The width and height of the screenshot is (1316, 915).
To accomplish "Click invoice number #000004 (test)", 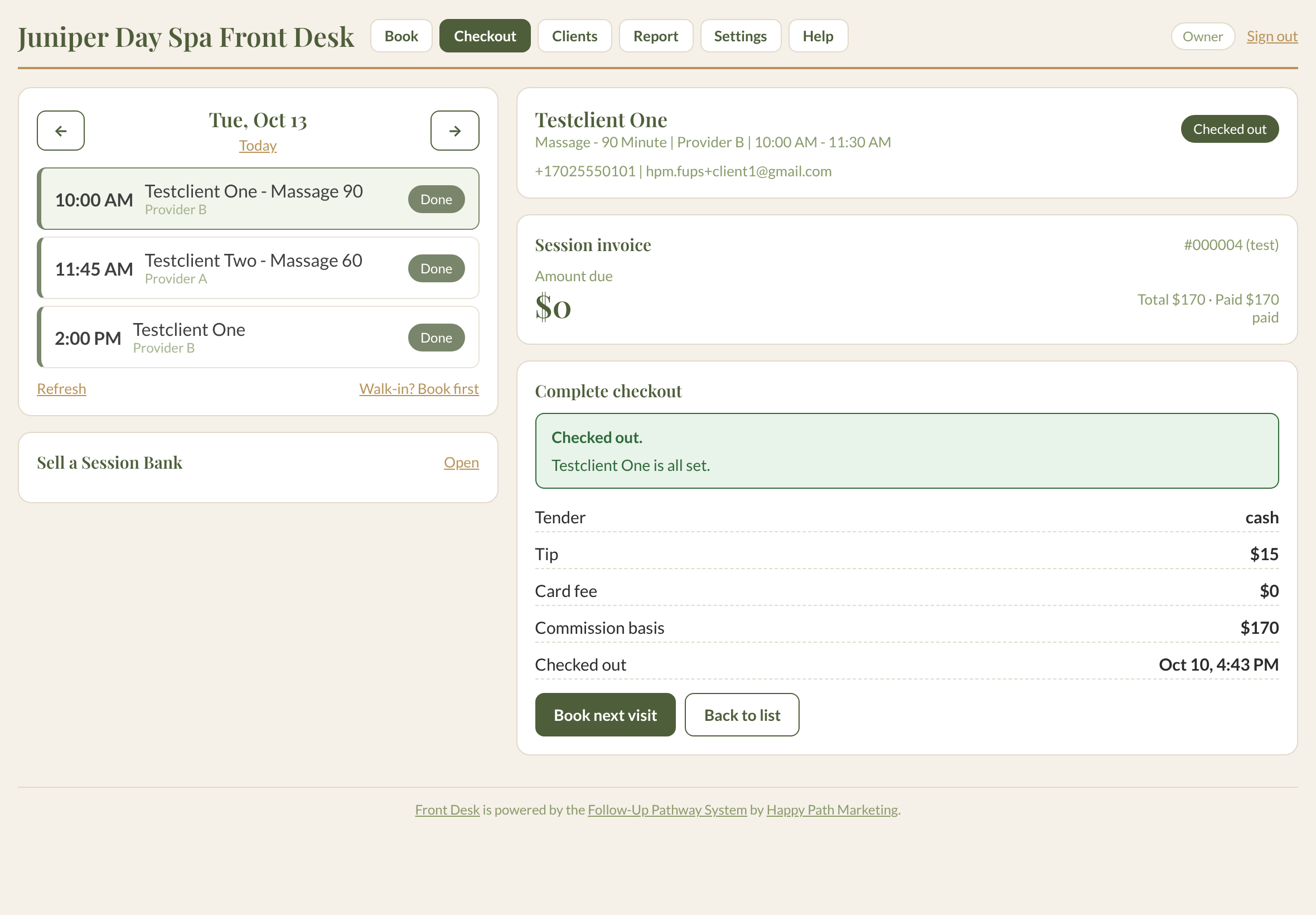I will (1231, 245).
